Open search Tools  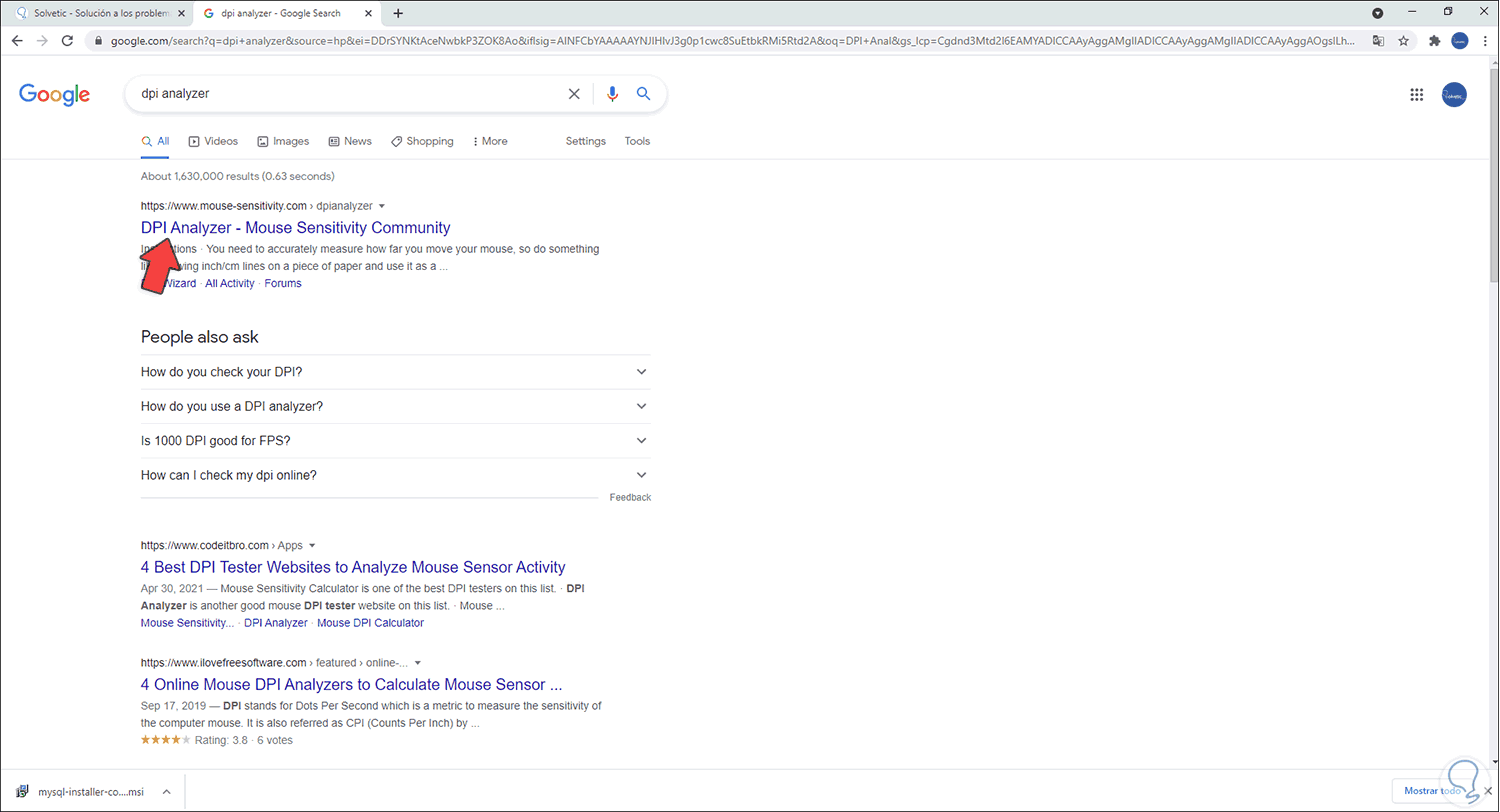point(638,141)
